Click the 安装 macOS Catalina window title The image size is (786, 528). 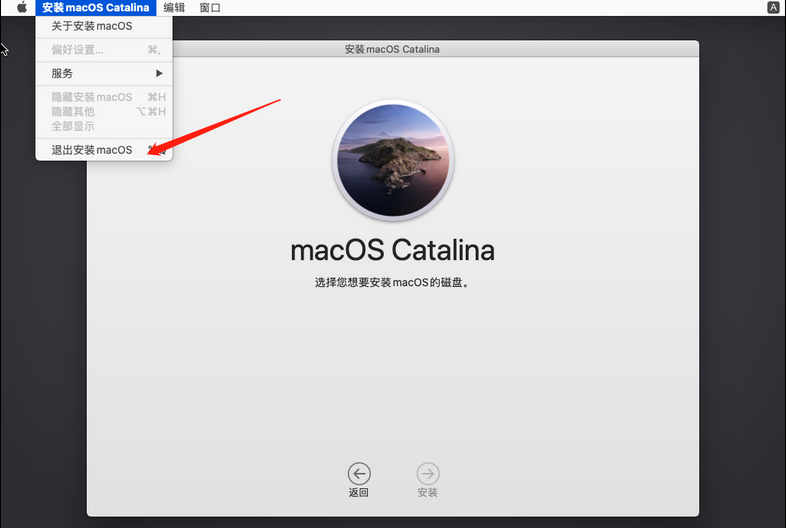[x=392, y=49]
